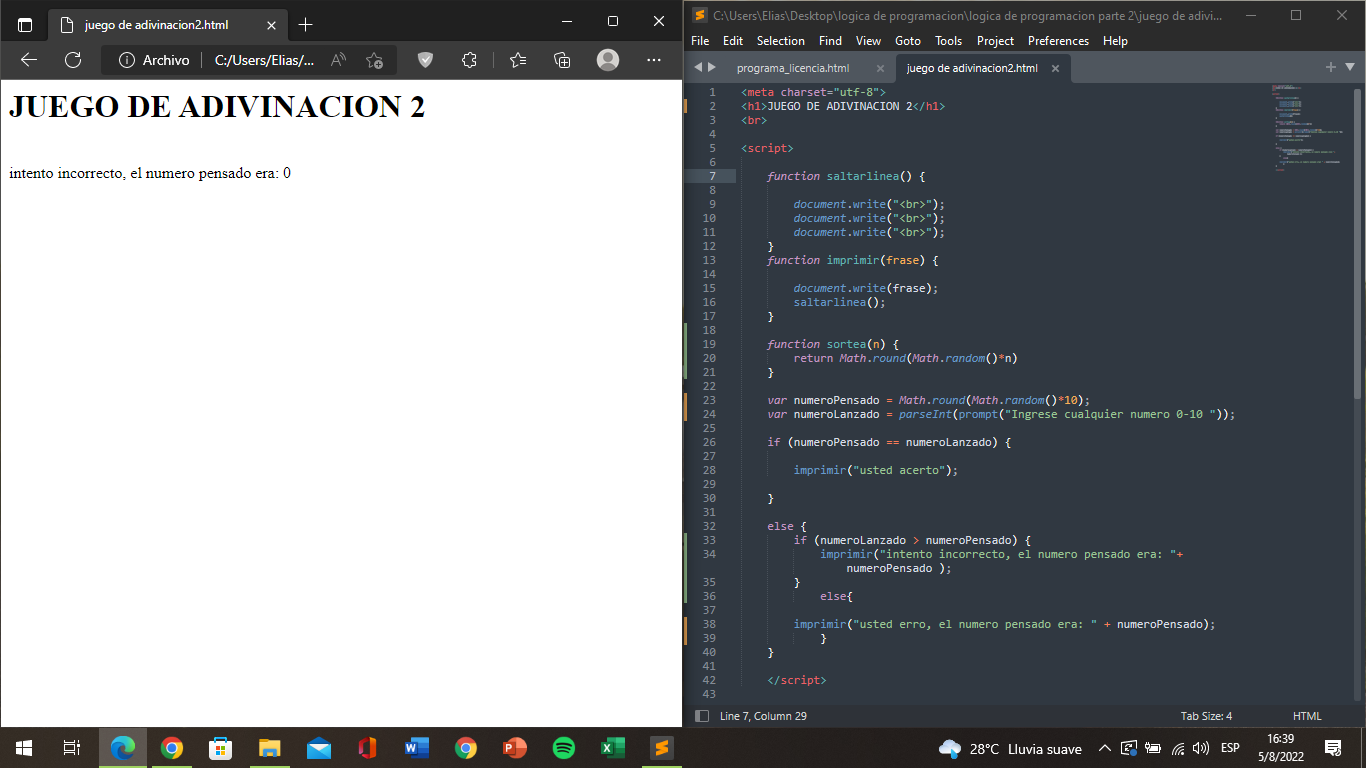Open the tab list dropdown arrow

pos(1349,67)
